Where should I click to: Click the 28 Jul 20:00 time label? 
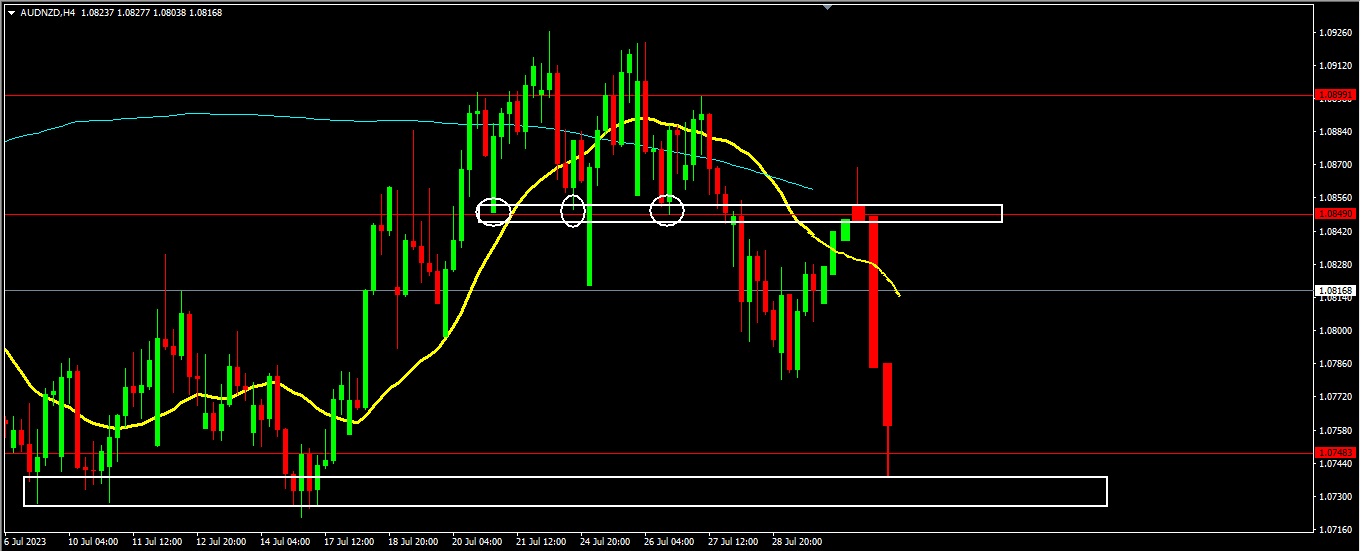796,542
